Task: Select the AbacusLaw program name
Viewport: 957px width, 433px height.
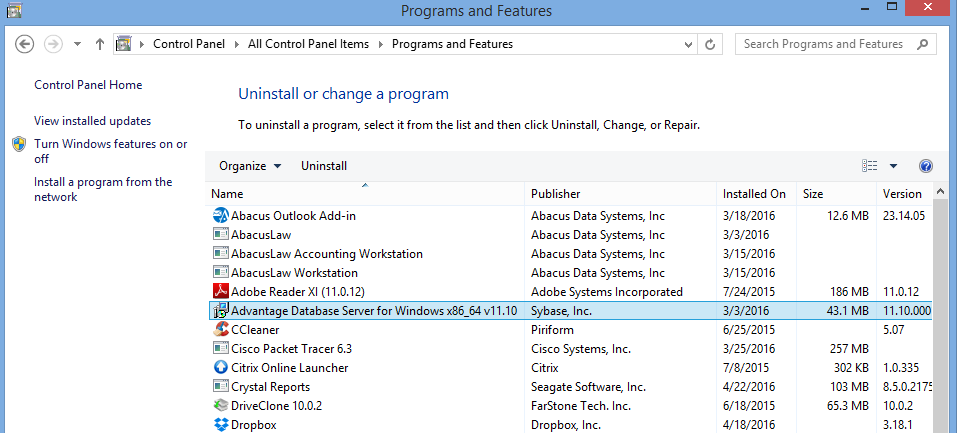Action: (x=261, y=235)
